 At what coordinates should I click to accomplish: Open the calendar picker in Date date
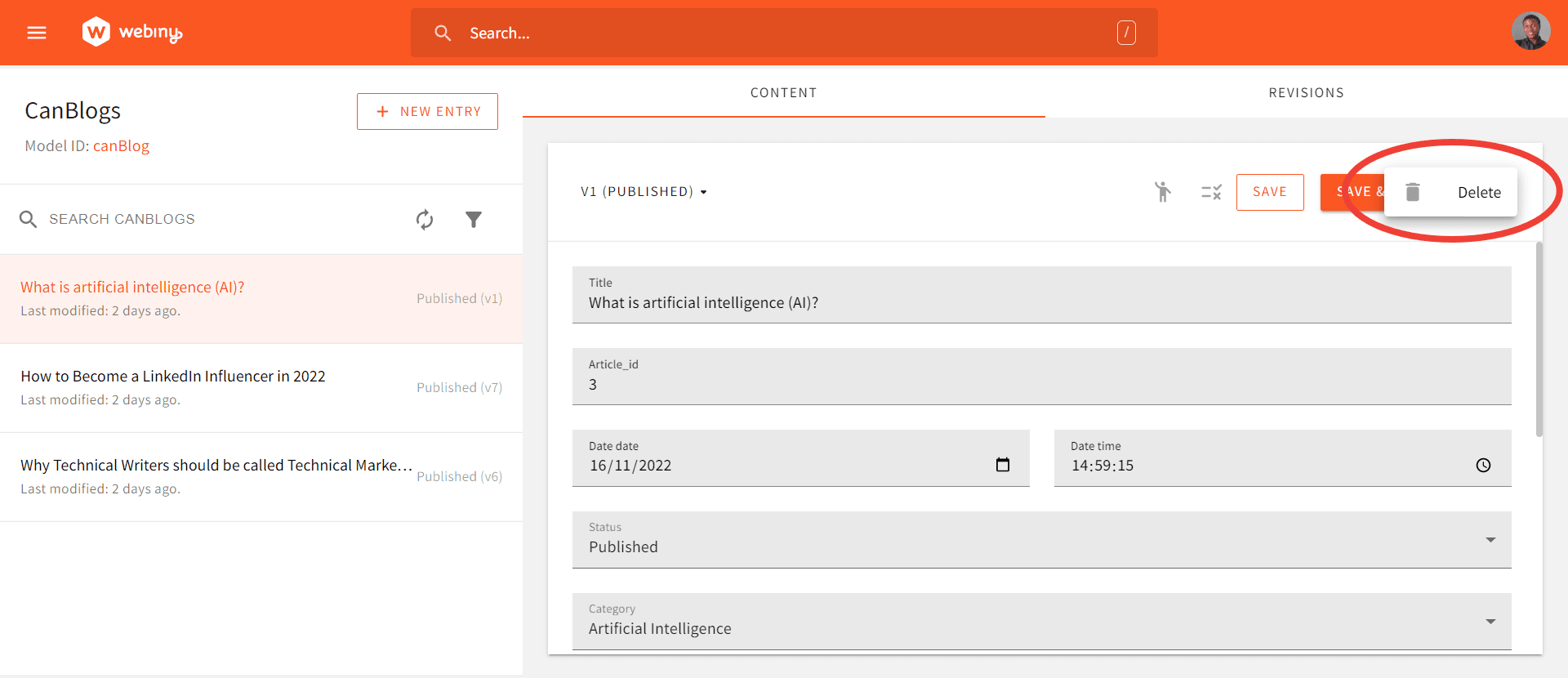click(1003, 465)
